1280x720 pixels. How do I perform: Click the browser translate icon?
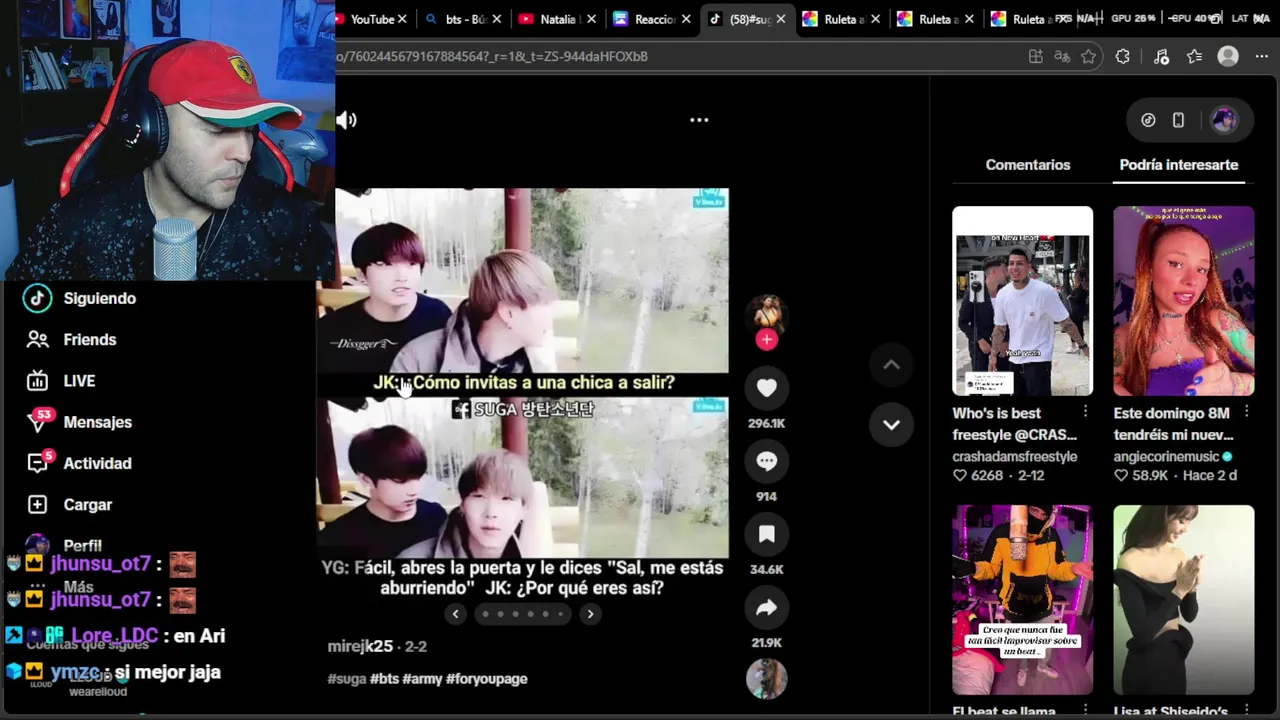click(1062, 57)
